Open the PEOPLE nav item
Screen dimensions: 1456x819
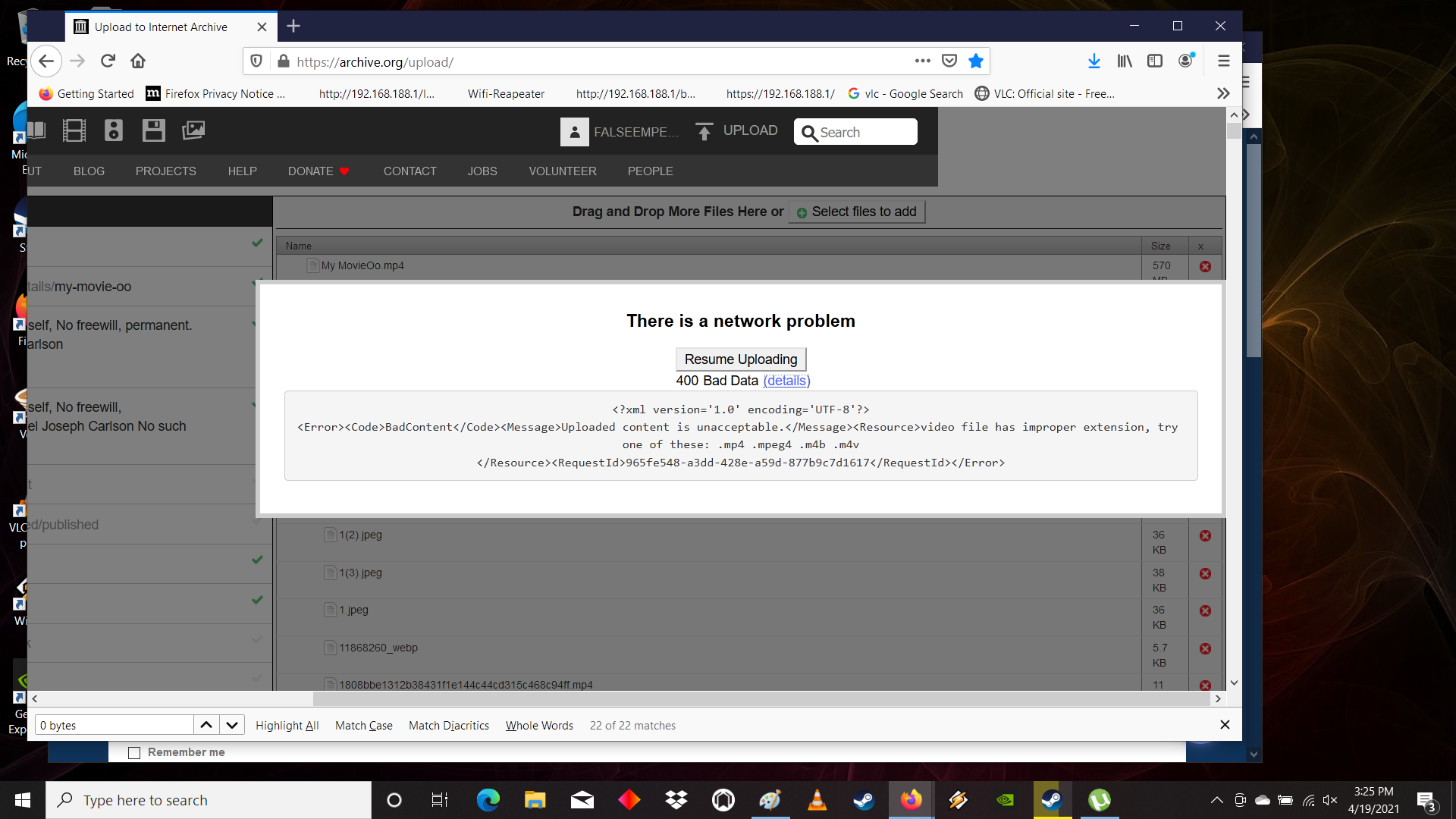tap(650, 171)
